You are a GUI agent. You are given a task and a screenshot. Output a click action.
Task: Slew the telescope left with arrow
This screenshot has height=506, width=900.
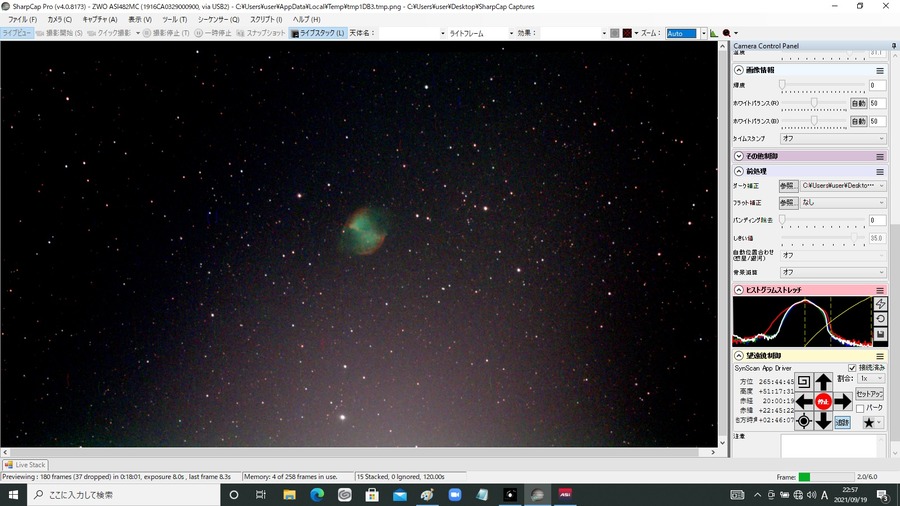pos(804,402)
